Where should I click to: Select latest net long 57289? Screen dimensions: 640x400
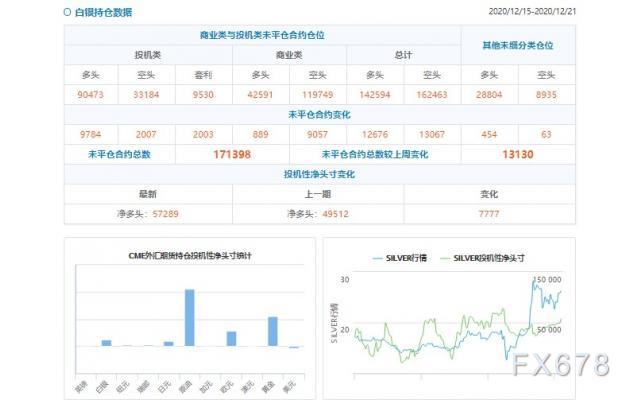click(x=165, y=214)
